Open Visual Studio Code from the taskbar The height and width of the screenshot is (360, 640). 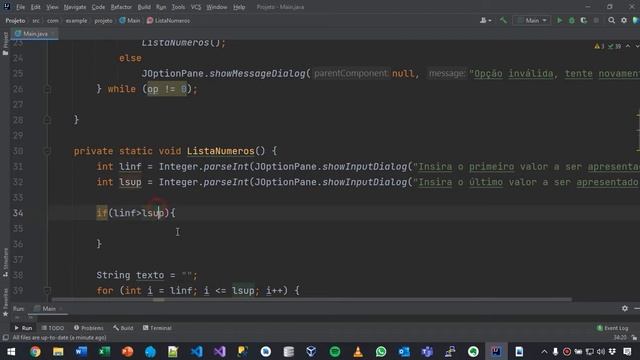[196, 351]
